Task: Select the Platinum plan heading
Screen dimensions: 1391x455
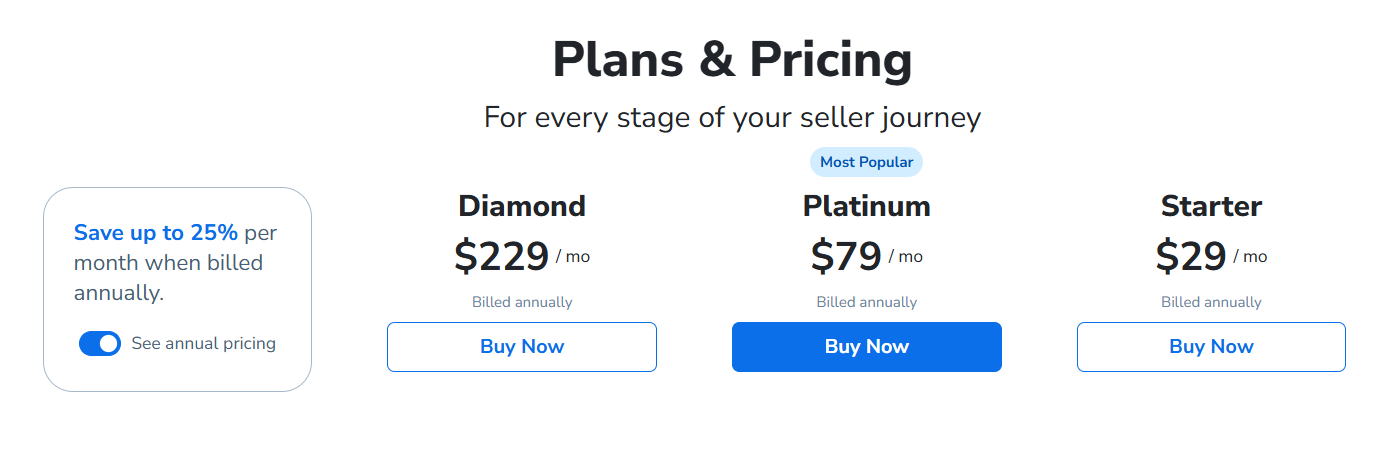Action: click(x=866, y=206)
